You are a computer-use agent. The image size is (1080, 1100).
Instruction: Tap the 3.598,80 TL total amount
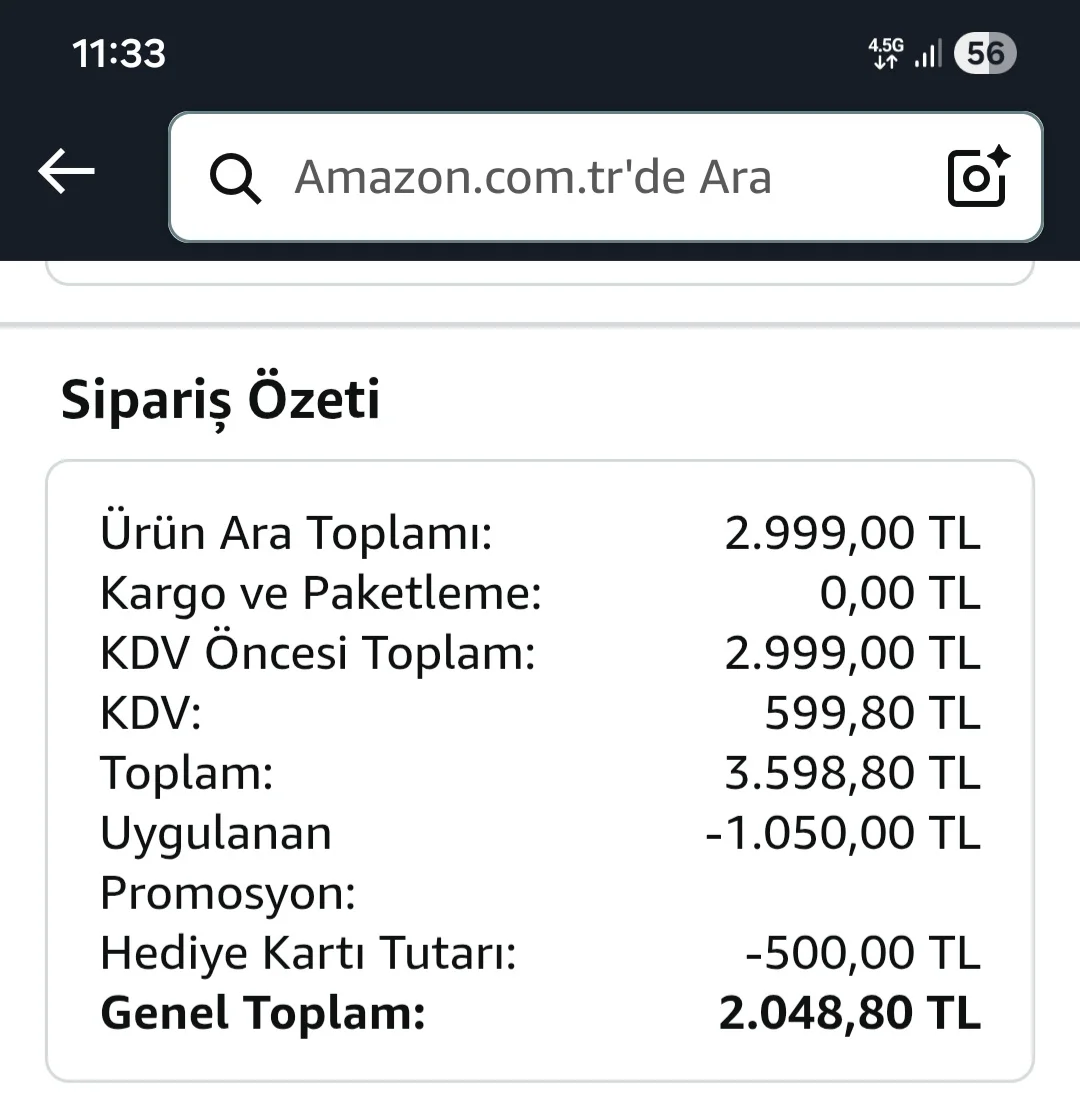[x=852, y=773]
